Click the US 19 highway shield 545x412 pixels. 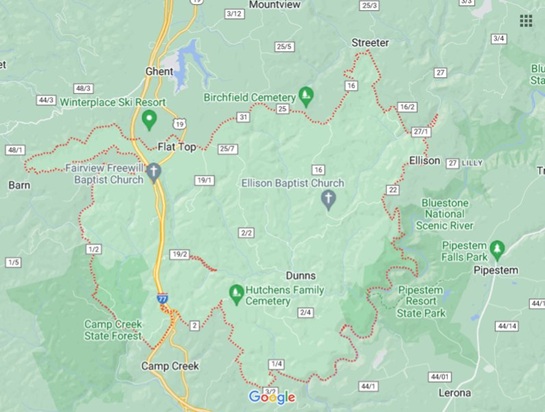pyautogui.click(x=179, y=124)
